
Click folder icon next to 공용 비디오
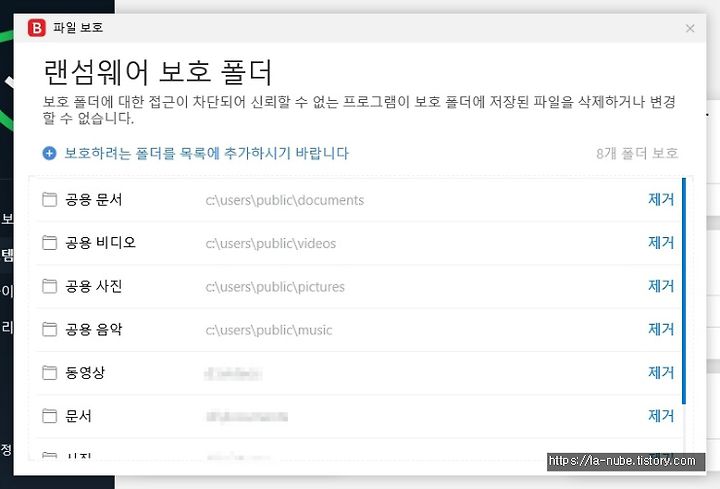tap(50, 243)
